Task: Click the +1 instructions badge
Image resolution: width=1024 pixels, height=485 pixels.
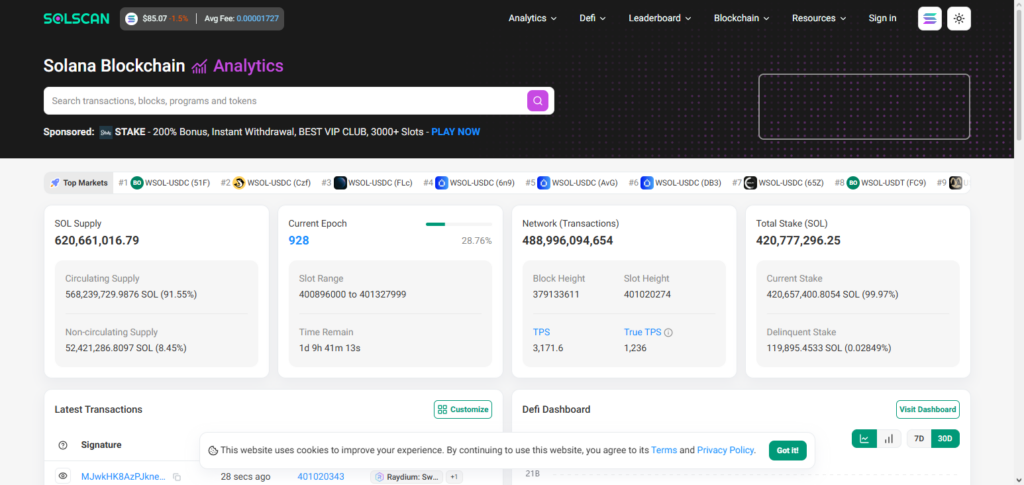Action: pyautogui.click(x=454, y=477)
